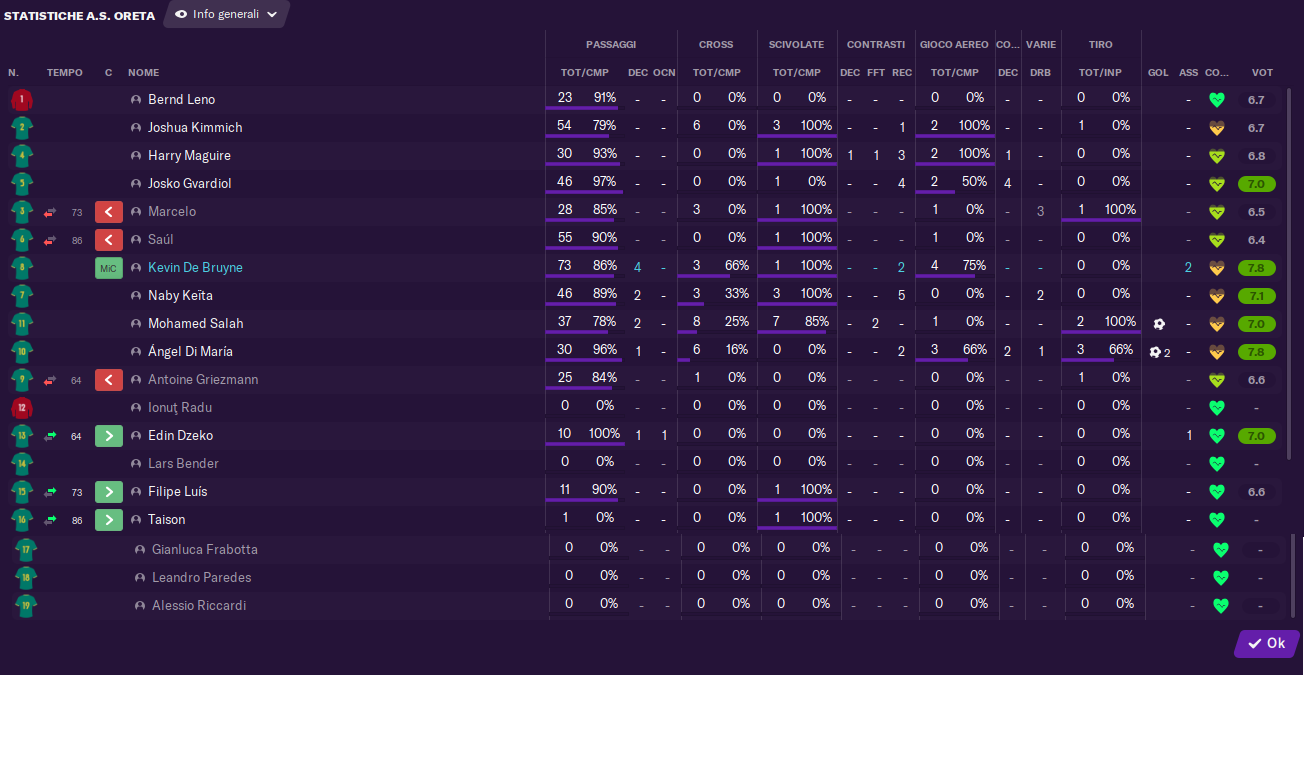Click Kevin De Bruyne's MiC role badge
This screenshot has width=1310, height=765.
(109, 268)
